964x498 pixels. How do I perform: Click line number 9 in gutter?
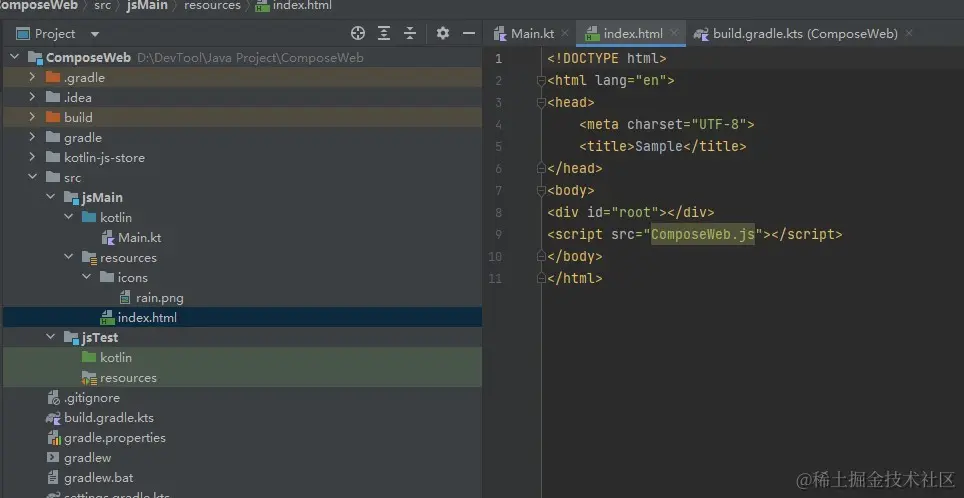click(498, 234)
